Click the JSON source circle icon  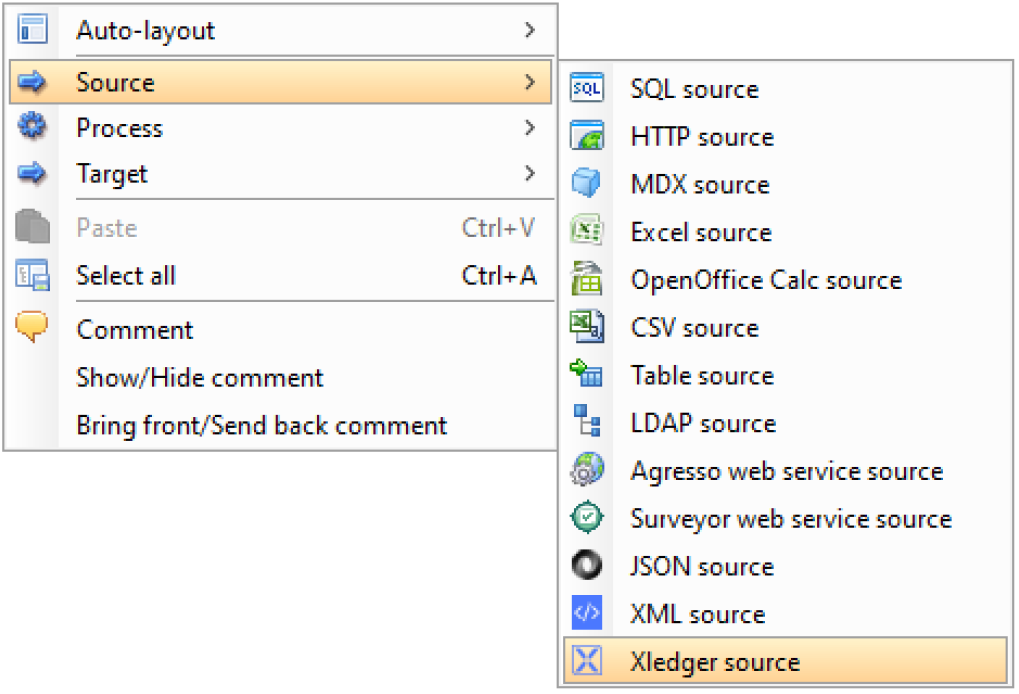(586, 566)
